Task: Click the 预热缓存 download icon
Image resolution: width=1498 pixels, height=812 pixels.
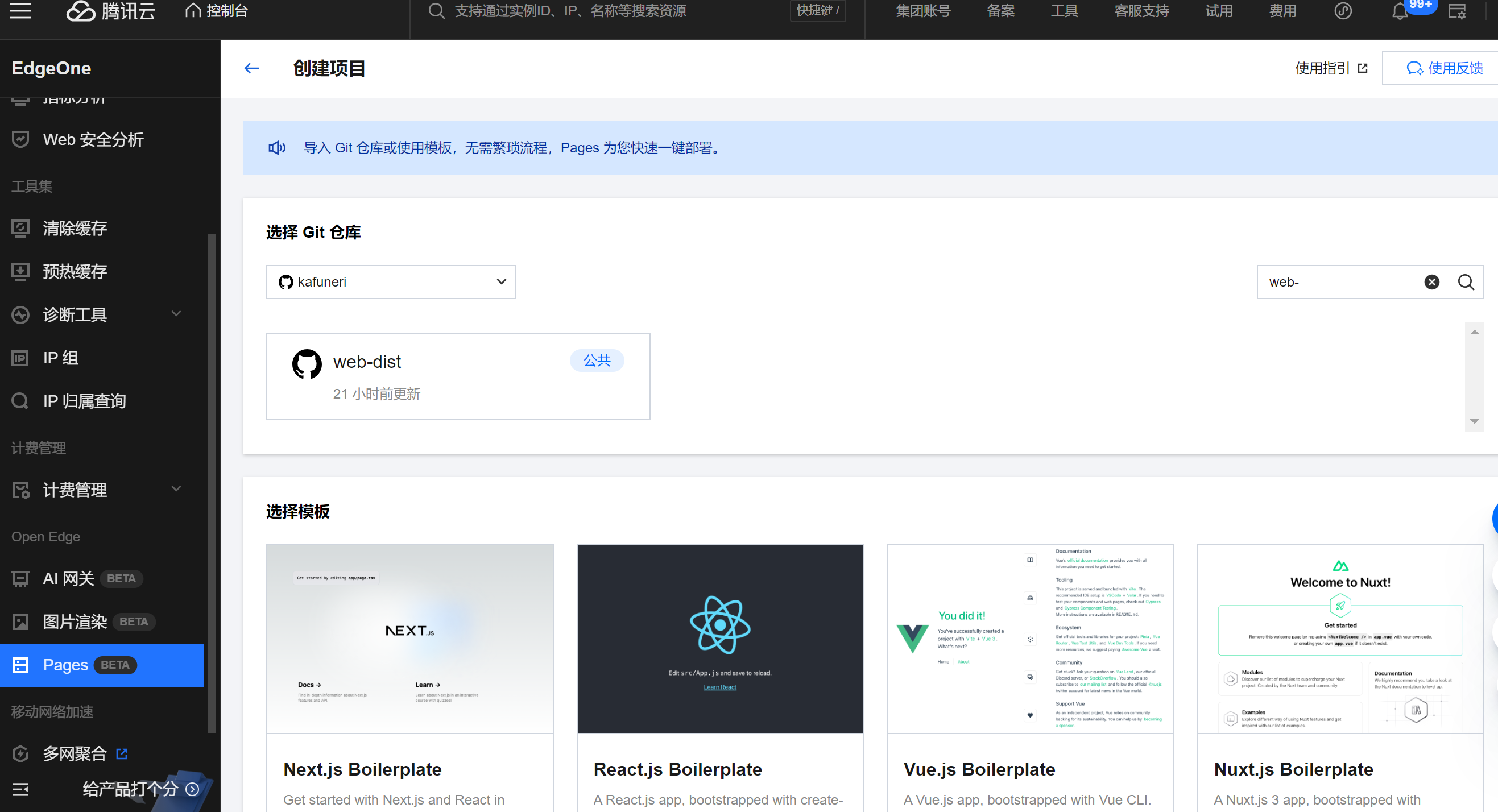Action: [x=20, y=271]
